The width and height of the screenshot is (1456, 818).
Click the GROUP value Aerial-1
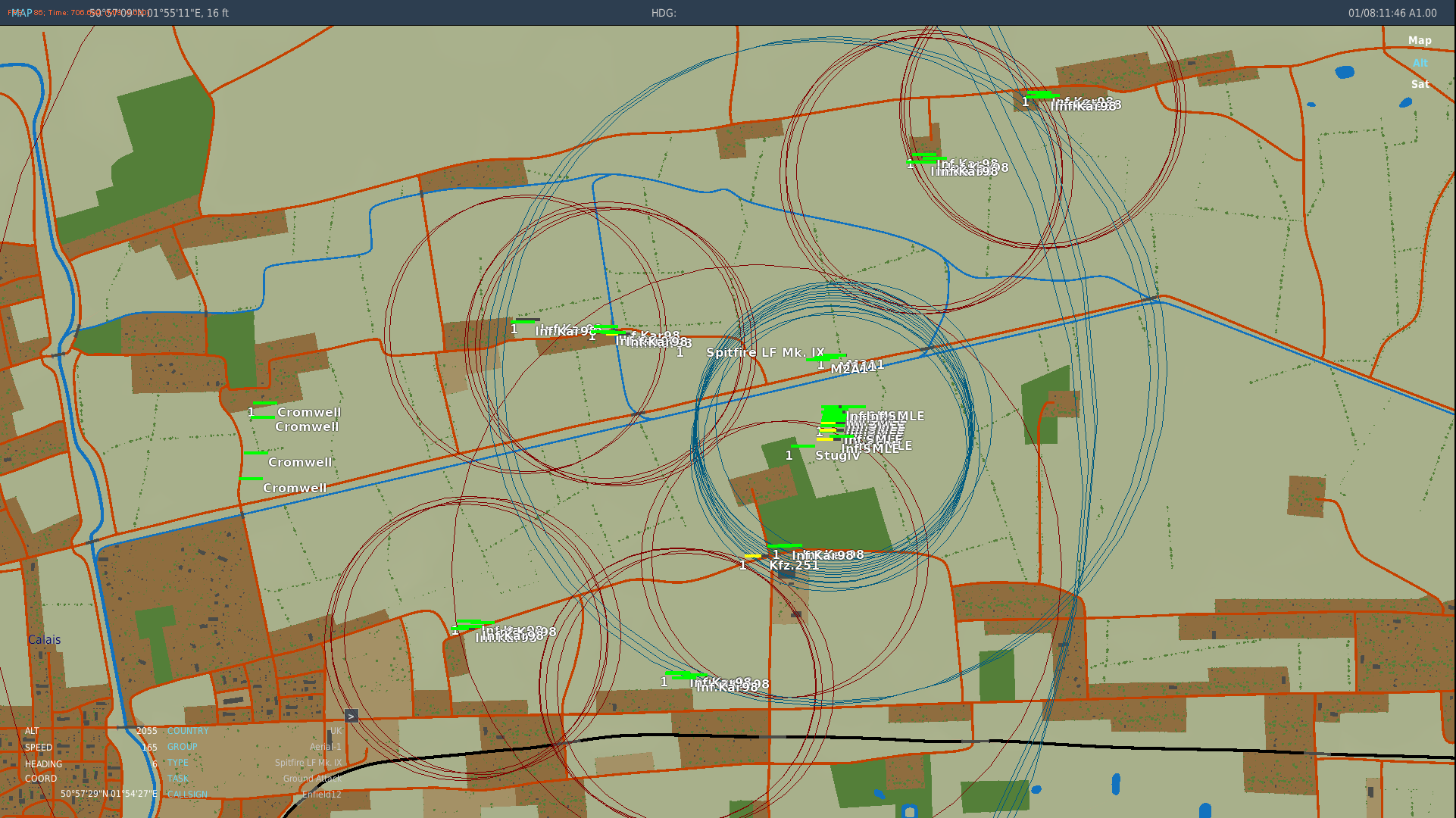(326, 747)
